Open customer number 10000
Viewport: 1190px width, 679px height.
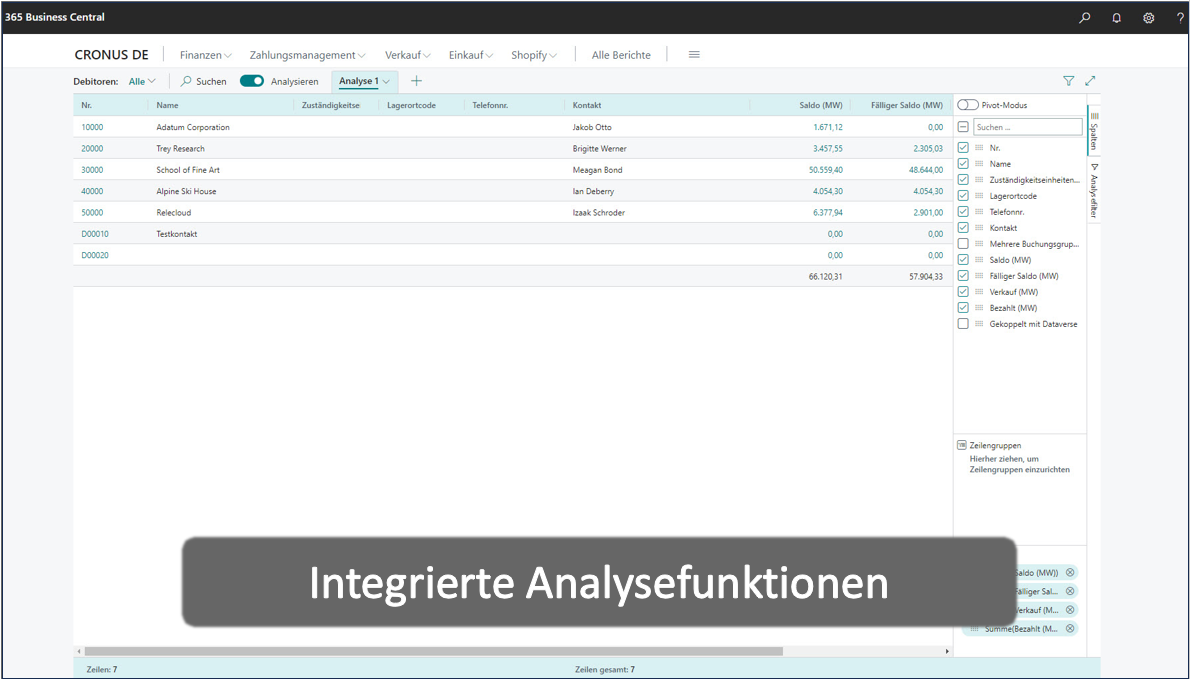(92, 127)
